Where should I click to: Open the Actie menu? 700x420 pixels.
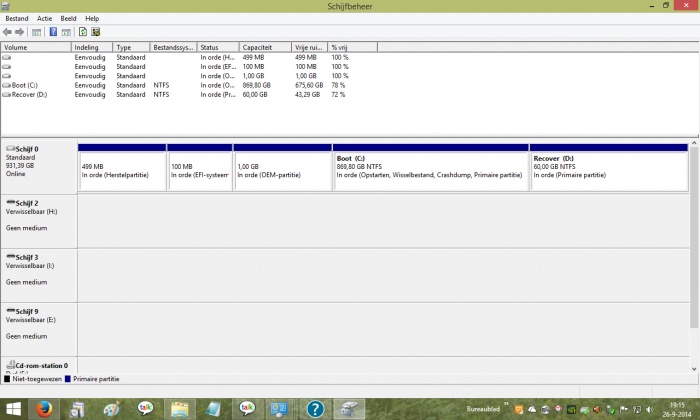45,18
